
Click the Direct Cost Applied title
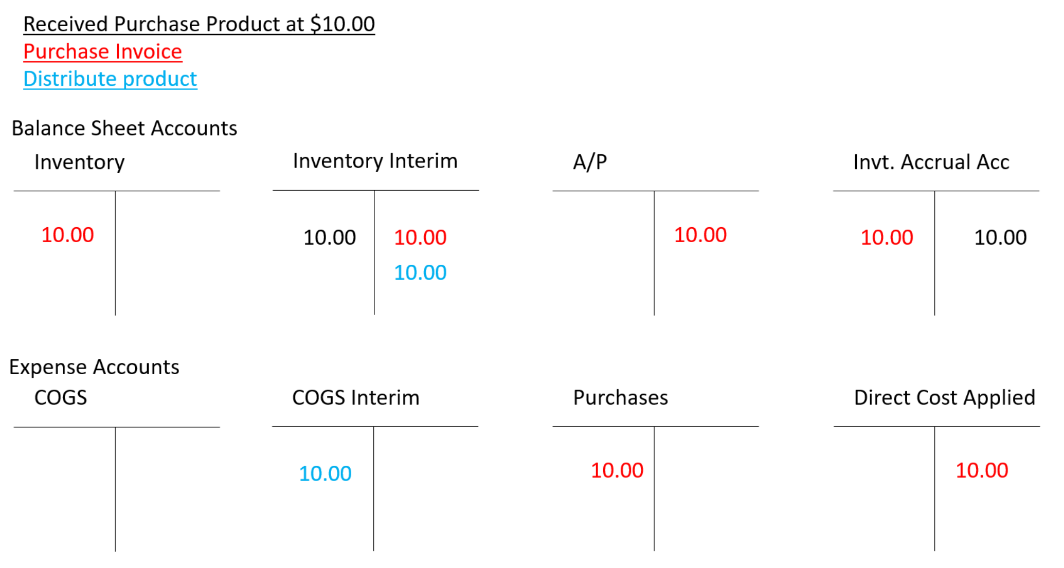(x=944, y=398)
